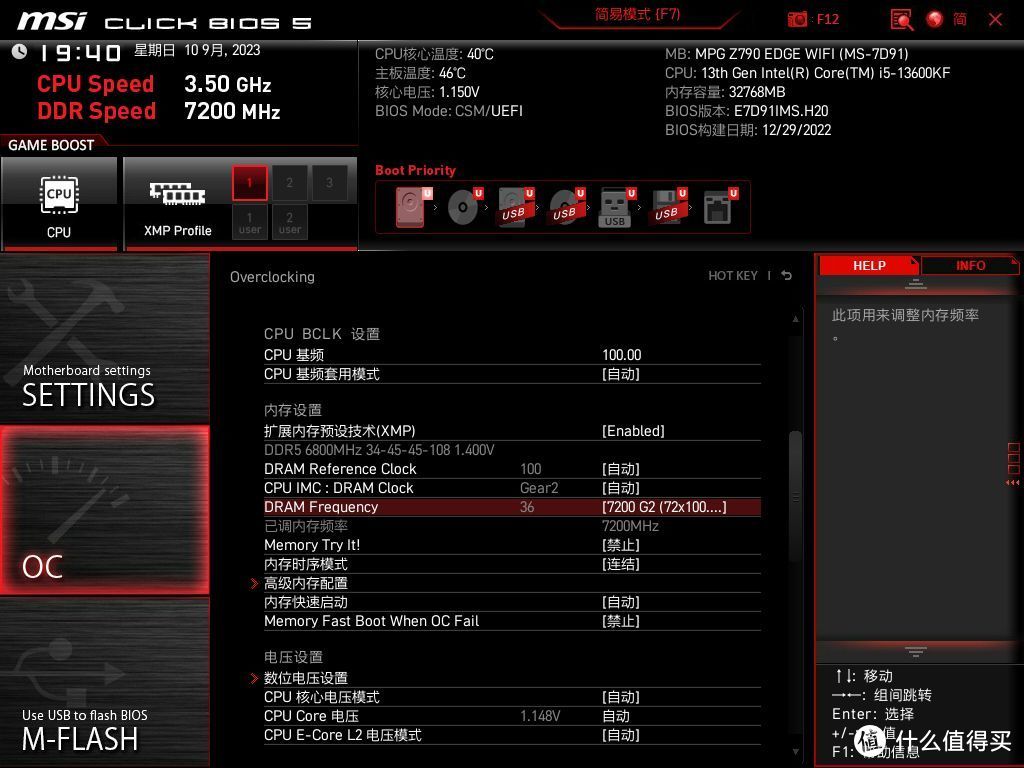Viewport: 1024px width, 768px height.
Task: Select XMP profile 3
Action: click(329, 183)
